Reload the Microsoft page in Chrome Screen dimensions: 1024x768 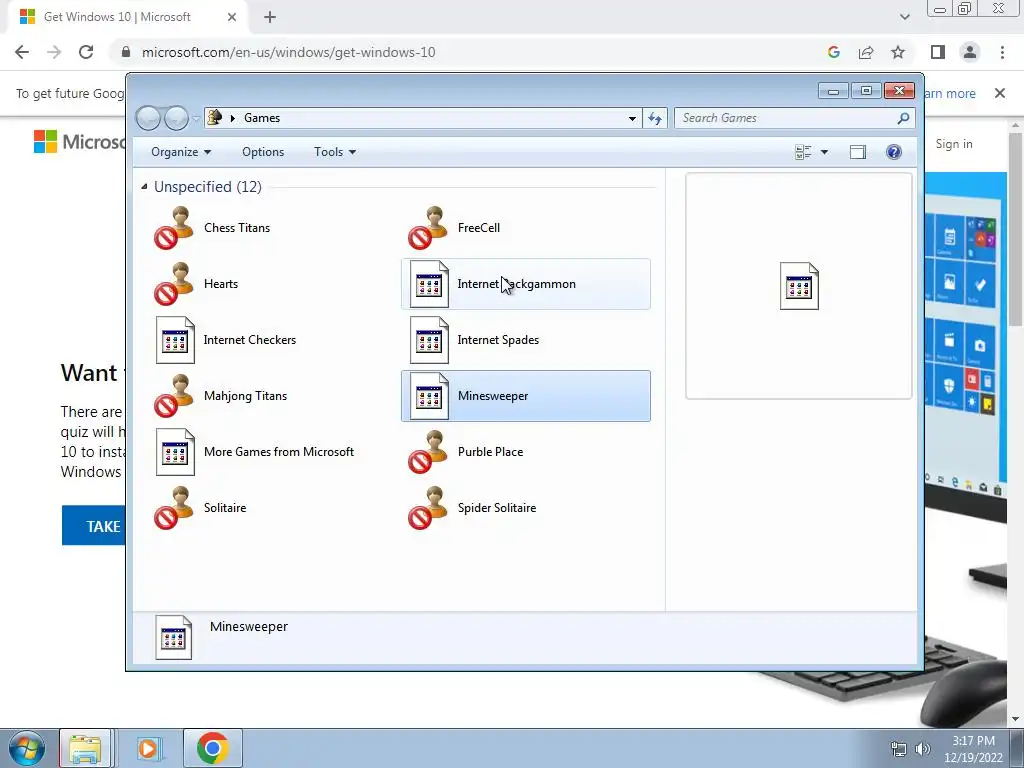coord(86,52)
